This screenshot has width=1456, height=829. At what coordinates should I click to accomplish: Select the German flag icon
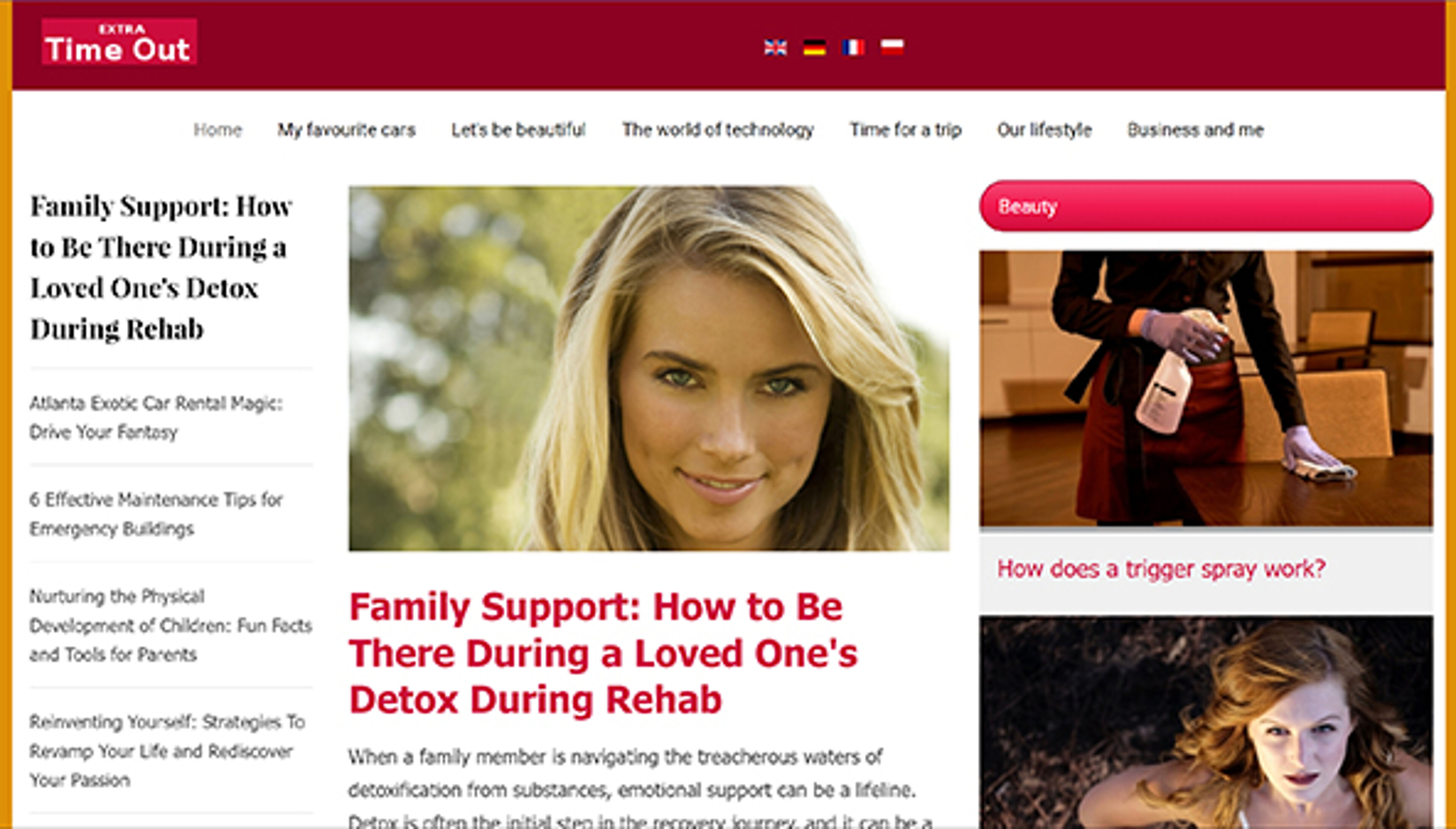(814, 47)
